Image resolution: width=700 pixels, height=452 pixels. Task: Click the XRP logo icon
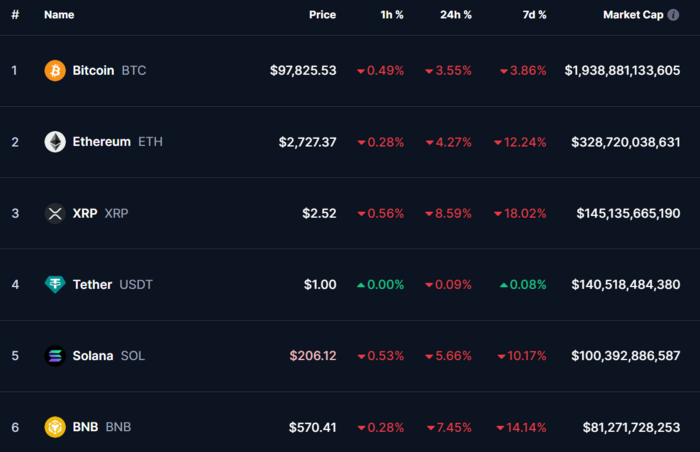(55, 213)
